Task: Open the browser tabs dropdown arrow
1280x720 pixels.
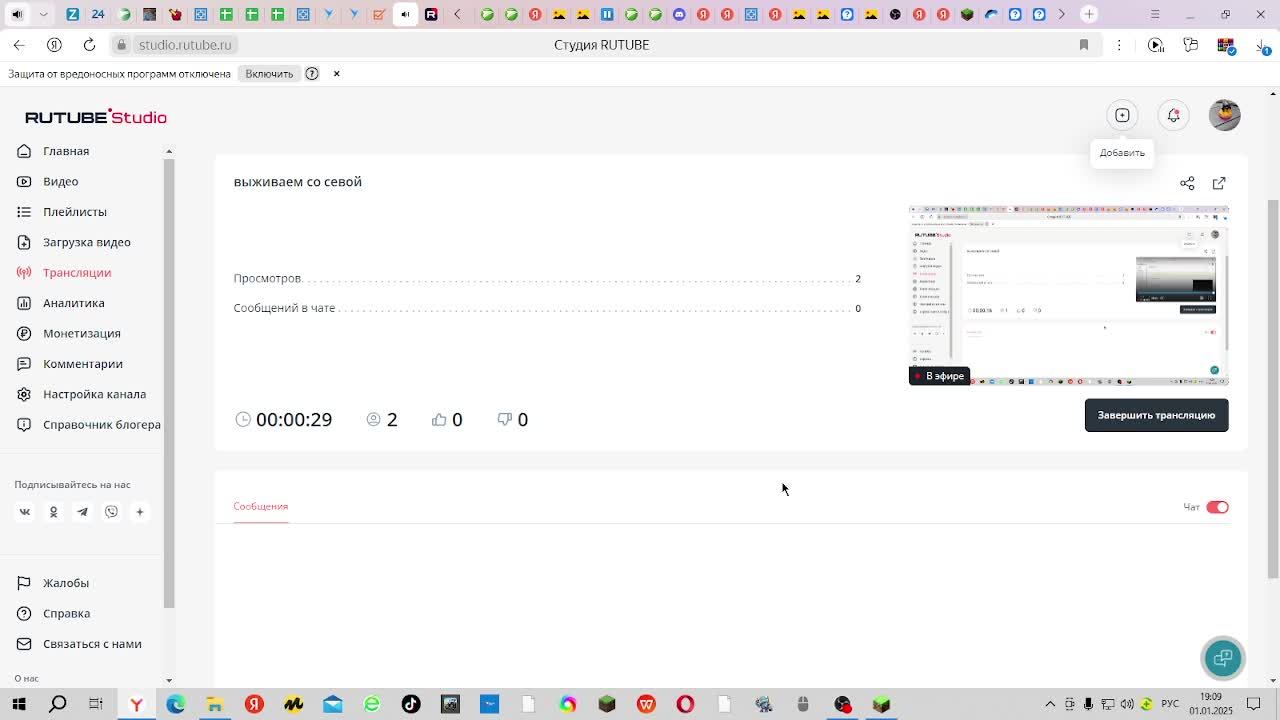Action: click(x=44, y=14)
